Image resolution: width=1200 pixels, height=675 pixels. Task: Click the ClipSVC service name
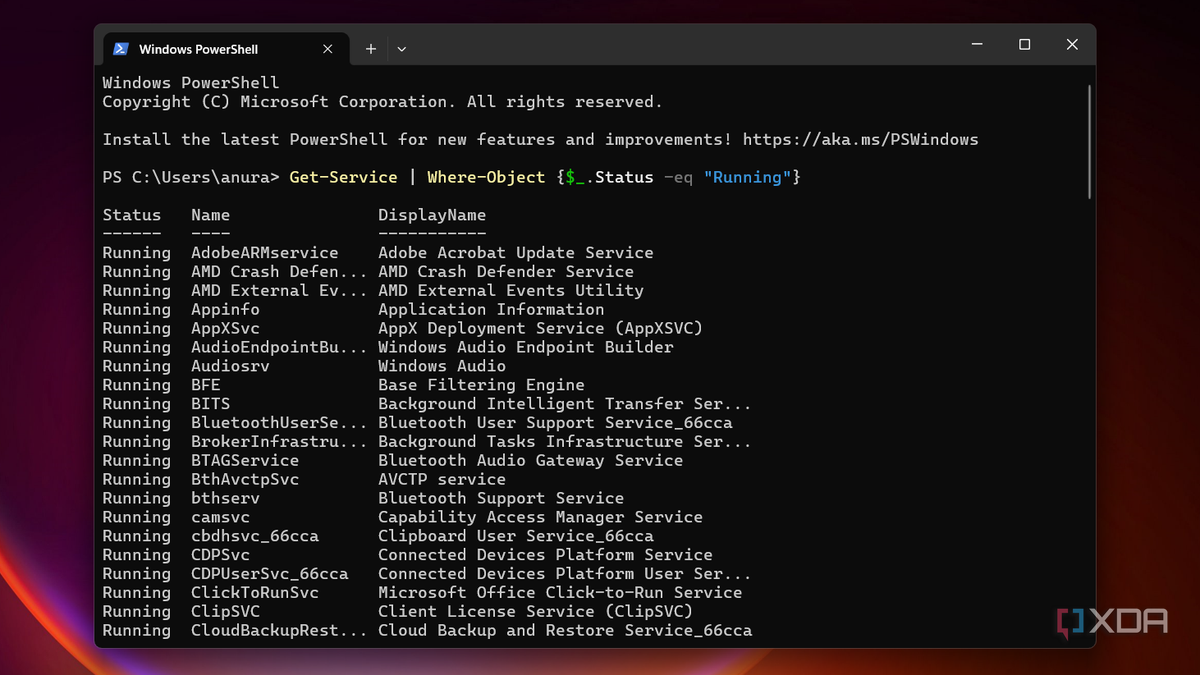[x=225, y=611]
